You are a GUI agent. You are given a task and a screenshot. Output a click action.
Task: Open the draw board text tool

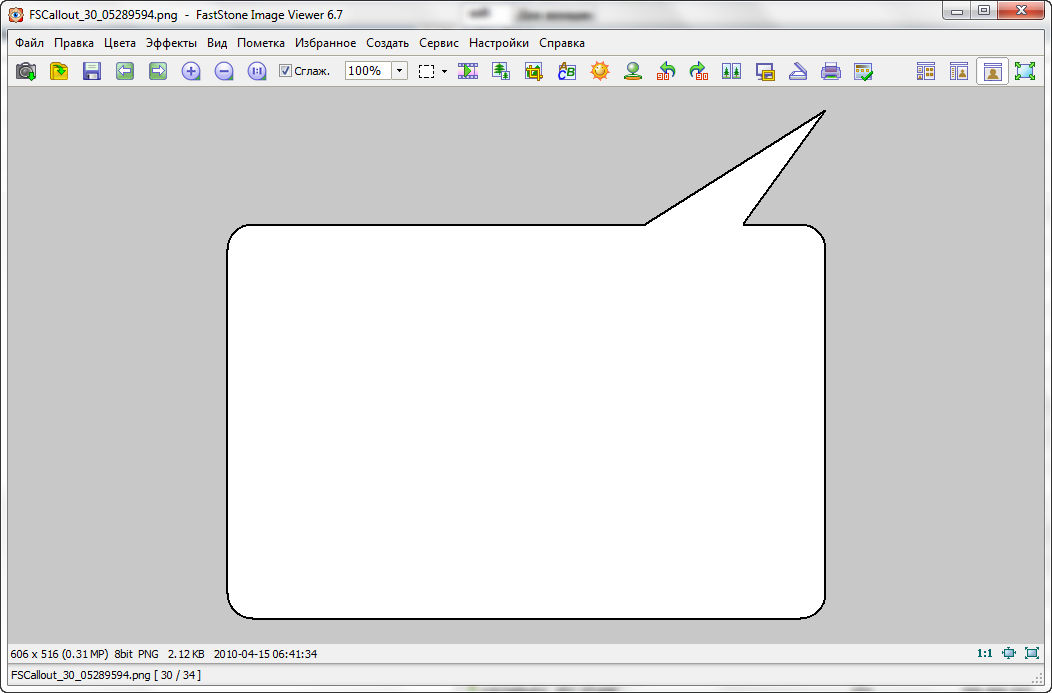tap(567, 71)
